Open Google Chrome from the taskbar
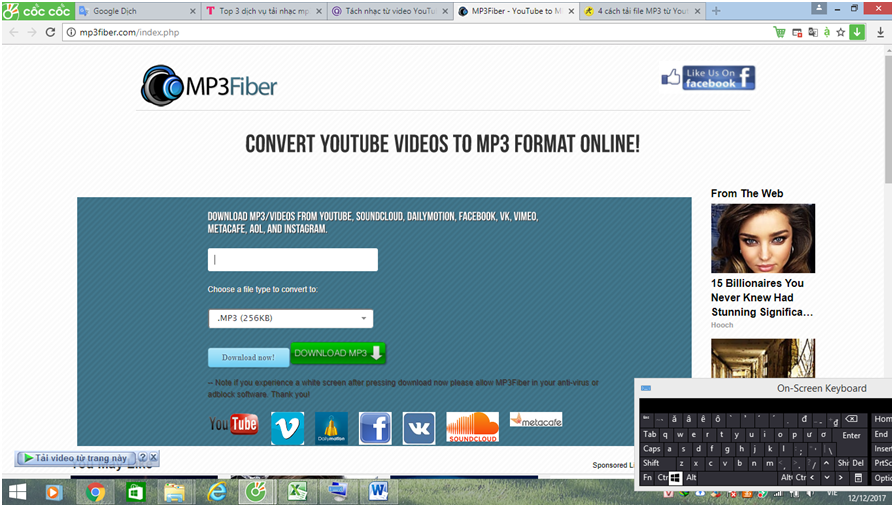Viewport: 892px width, 505px height. pos(96,491)
